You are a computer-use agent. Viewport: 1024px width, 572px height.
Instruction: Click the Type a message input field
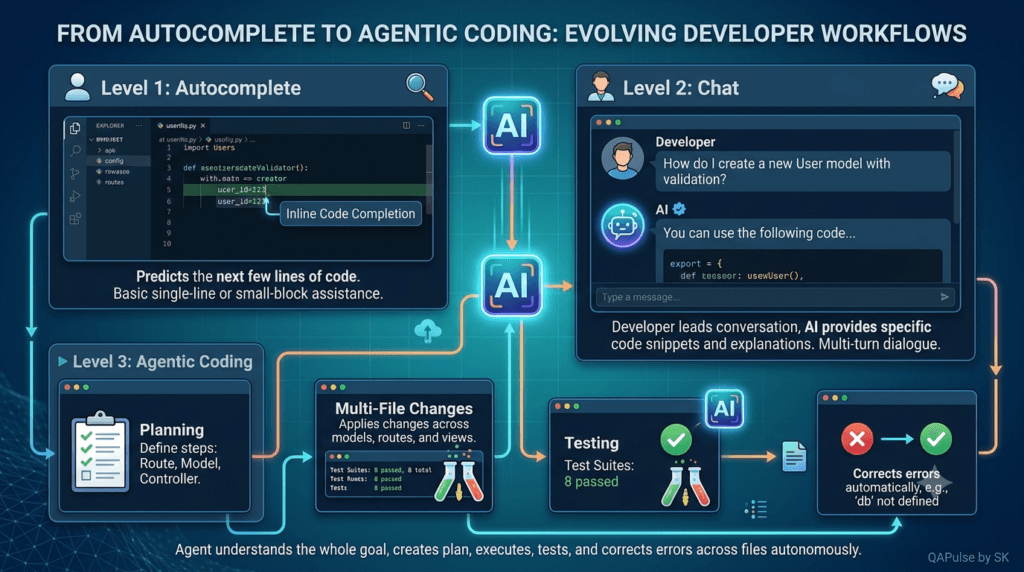tap(775, 297)
